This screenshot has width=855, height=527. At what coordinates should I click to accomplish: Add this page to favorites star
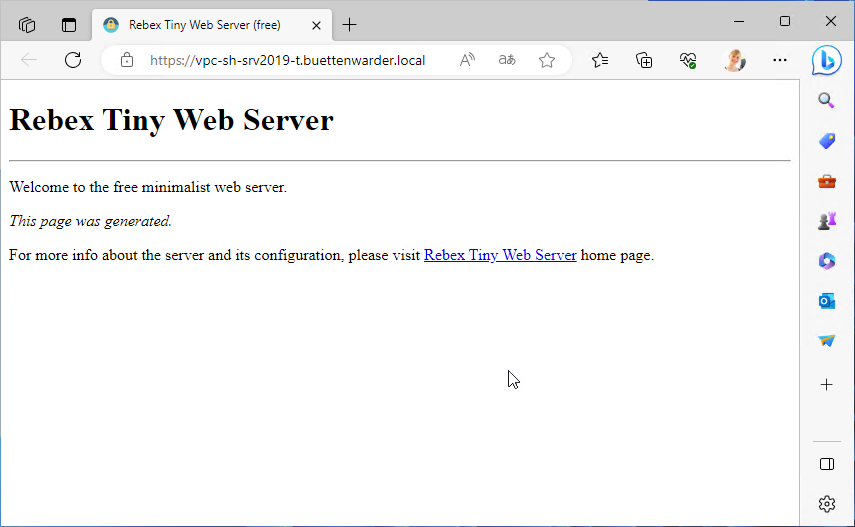(x=547, y=60)
